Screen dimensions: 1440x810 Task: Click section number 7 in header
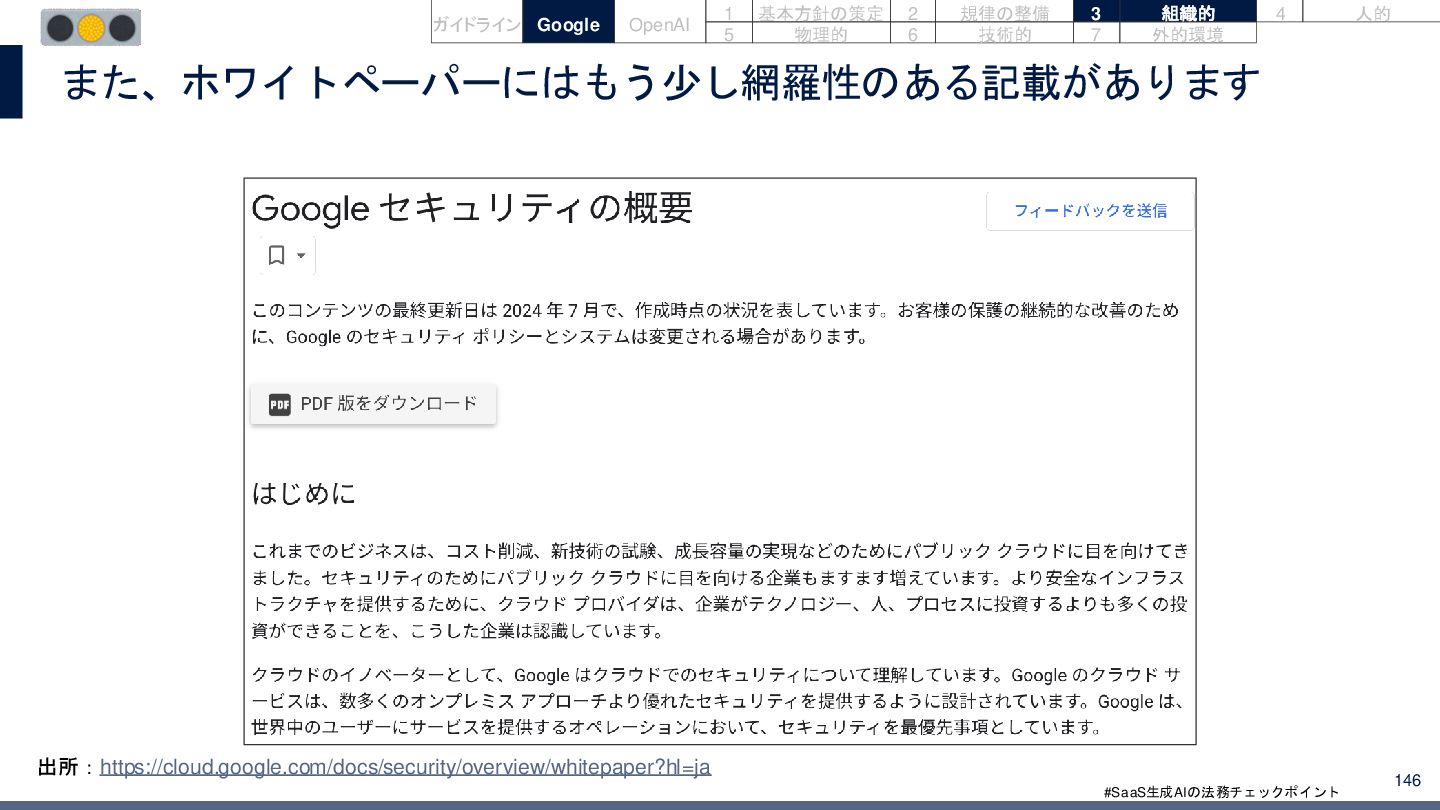point(1097,34)
